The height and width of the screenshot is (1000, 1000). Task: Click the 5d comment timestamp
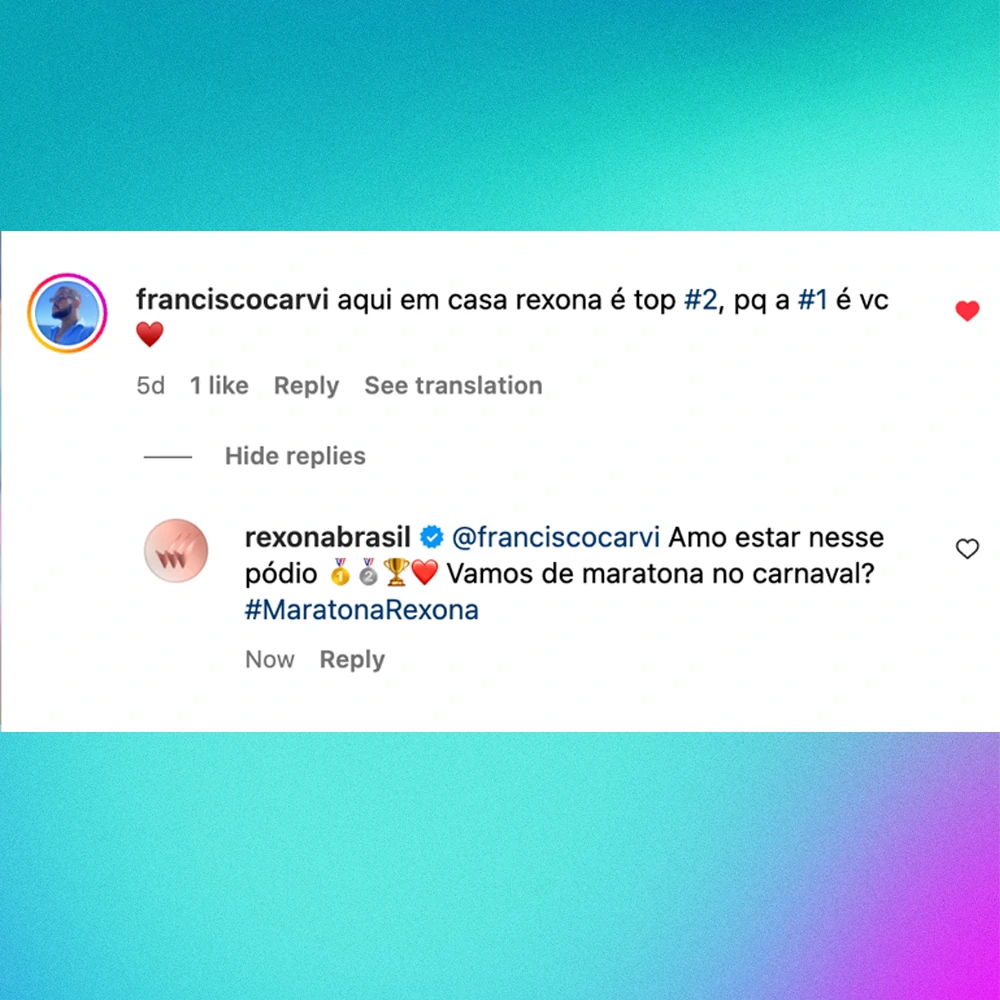pos(151,385)
